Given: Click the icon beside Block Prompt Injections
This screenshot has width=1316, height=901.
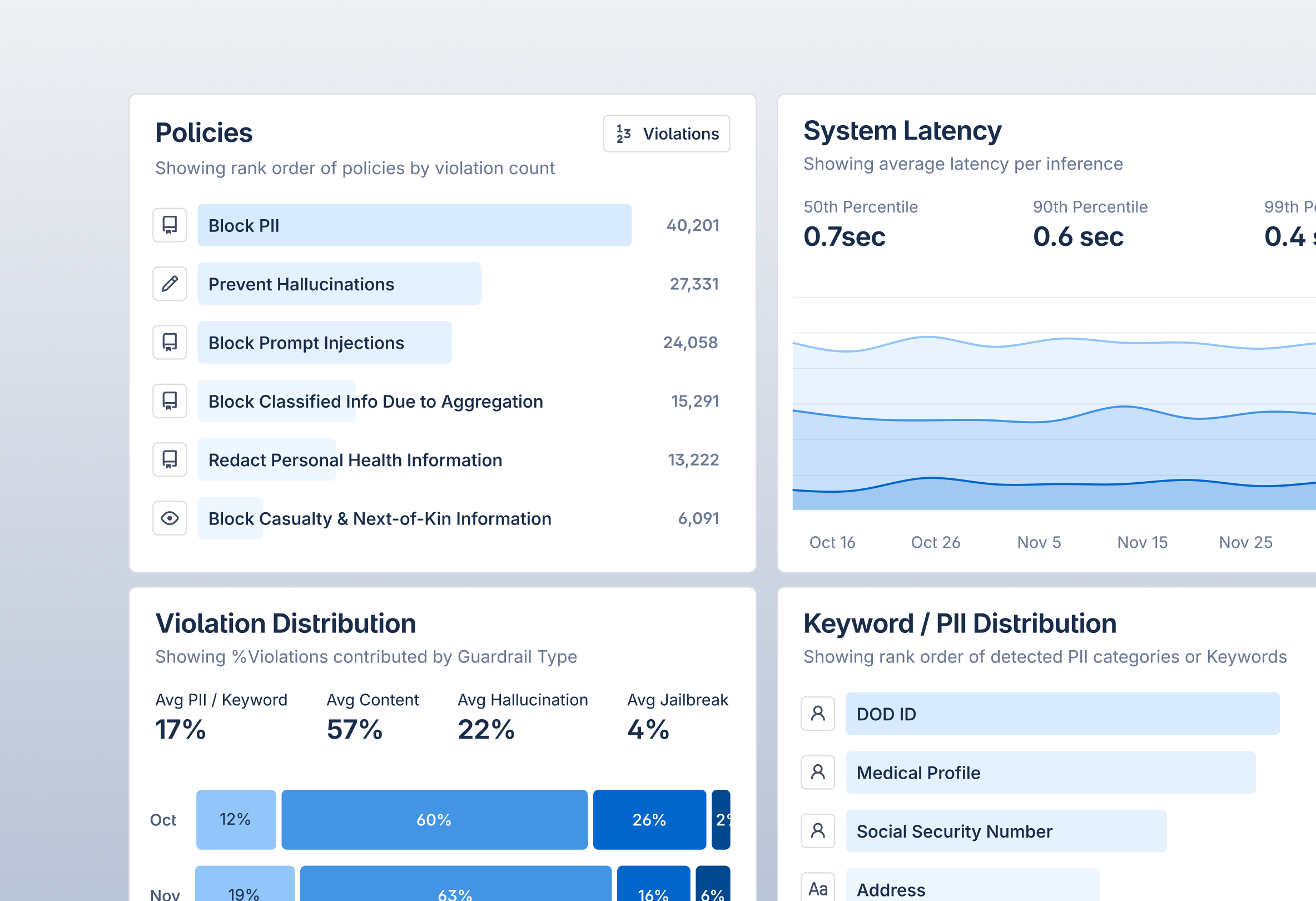Looking at the screenshot, I should coord(170,342).
